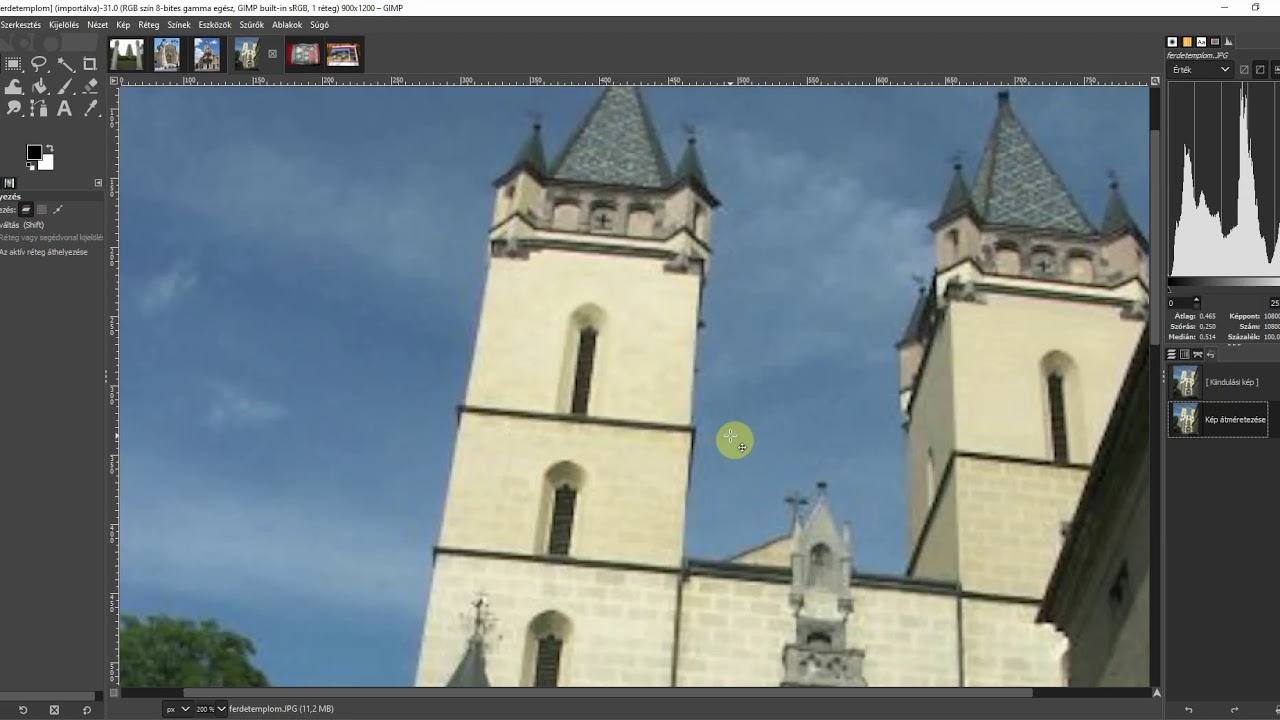Select the Text tool
This screenshot has width=1280, height=720.
click(x=65, y=109)
